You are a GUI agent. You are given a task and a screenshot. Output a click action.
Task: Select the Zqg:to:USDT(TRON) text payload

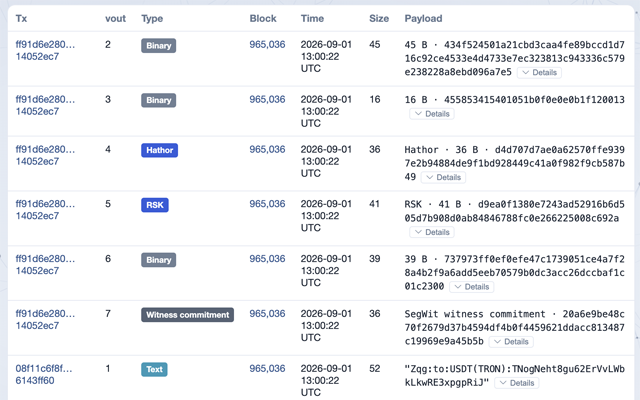pyautogui.click(x=515, y=376)
